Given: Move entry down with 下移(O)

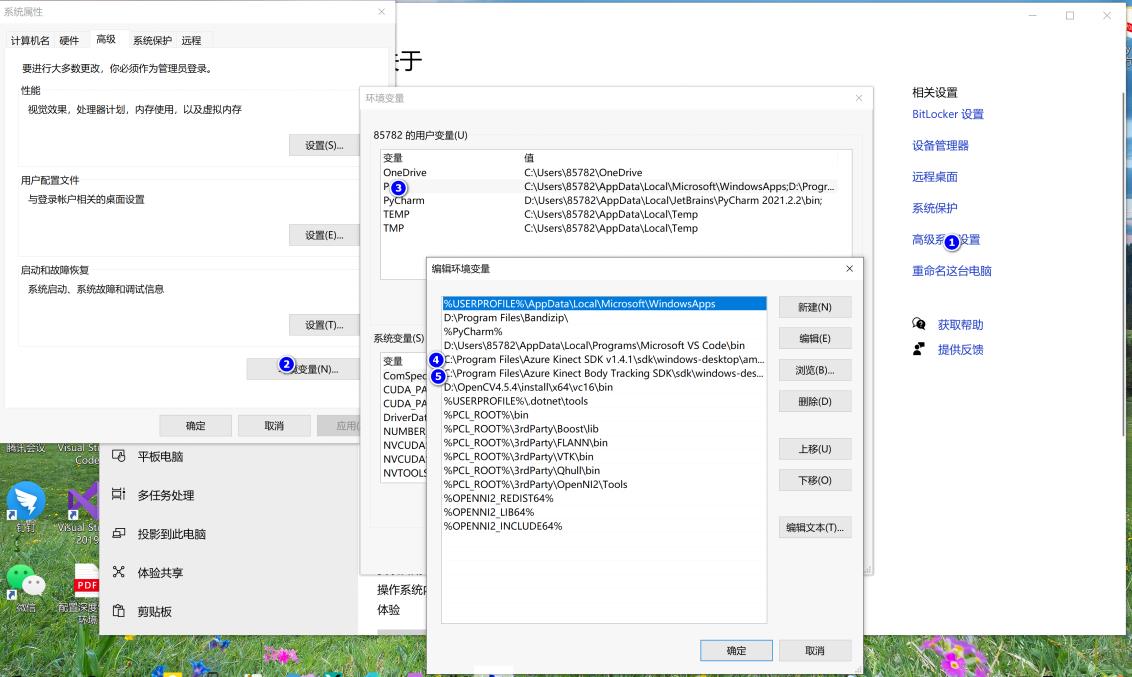Looking at the screenshot, I should pyautogui.click(x=814, y=480).
